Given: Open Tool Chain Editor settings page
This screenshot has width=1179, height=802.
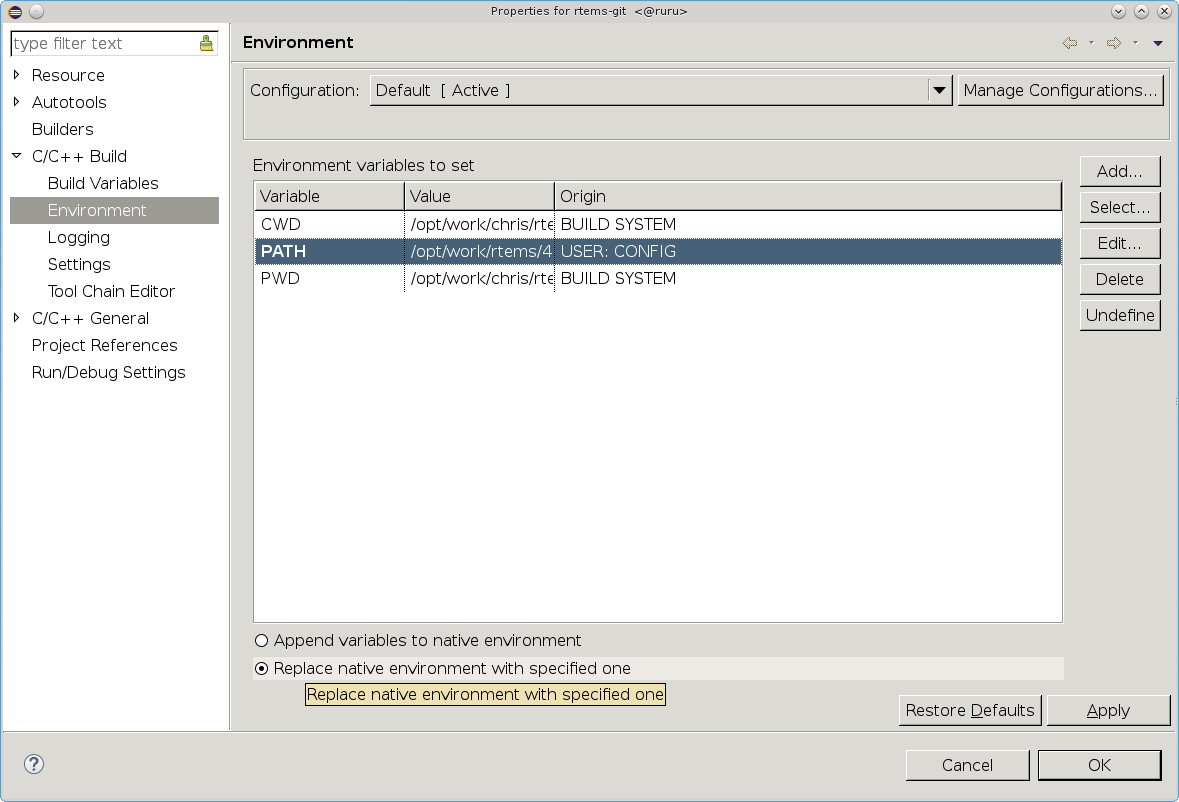Looking at the screenshot, I should coord(111,291).
